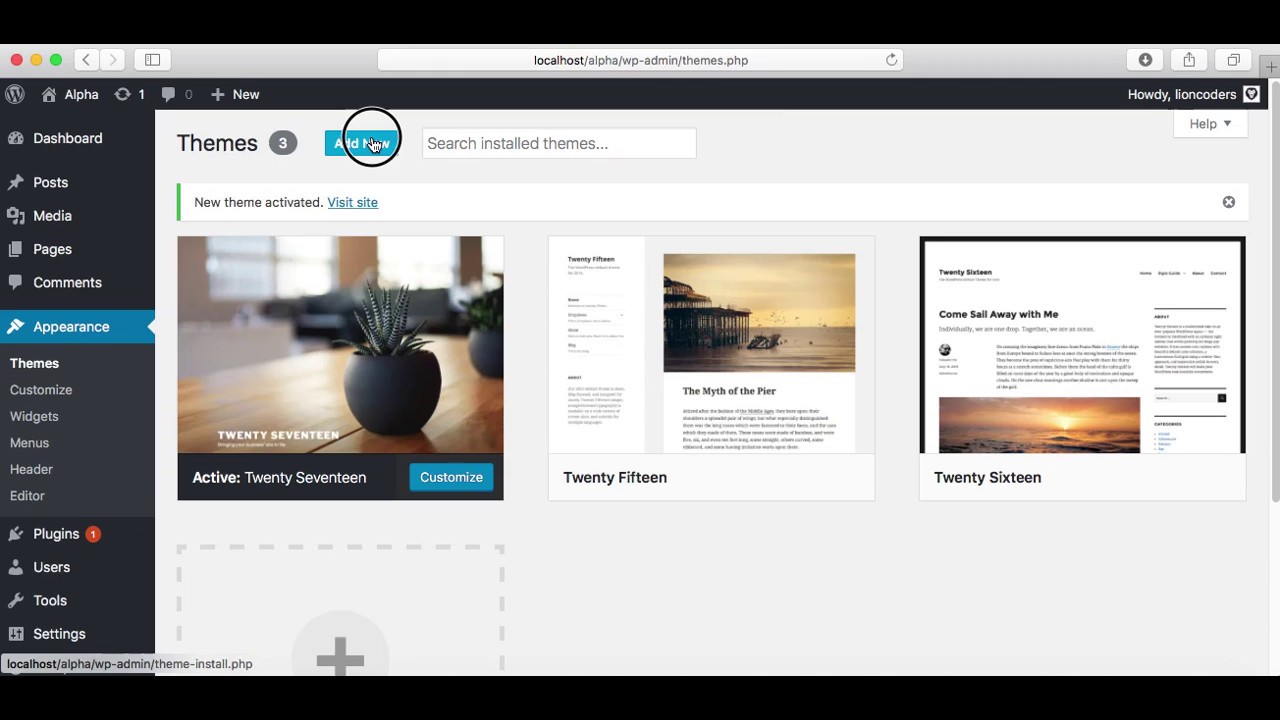Open the Settings menu label
Screen dimensions: 1280x720
[59, 634]
